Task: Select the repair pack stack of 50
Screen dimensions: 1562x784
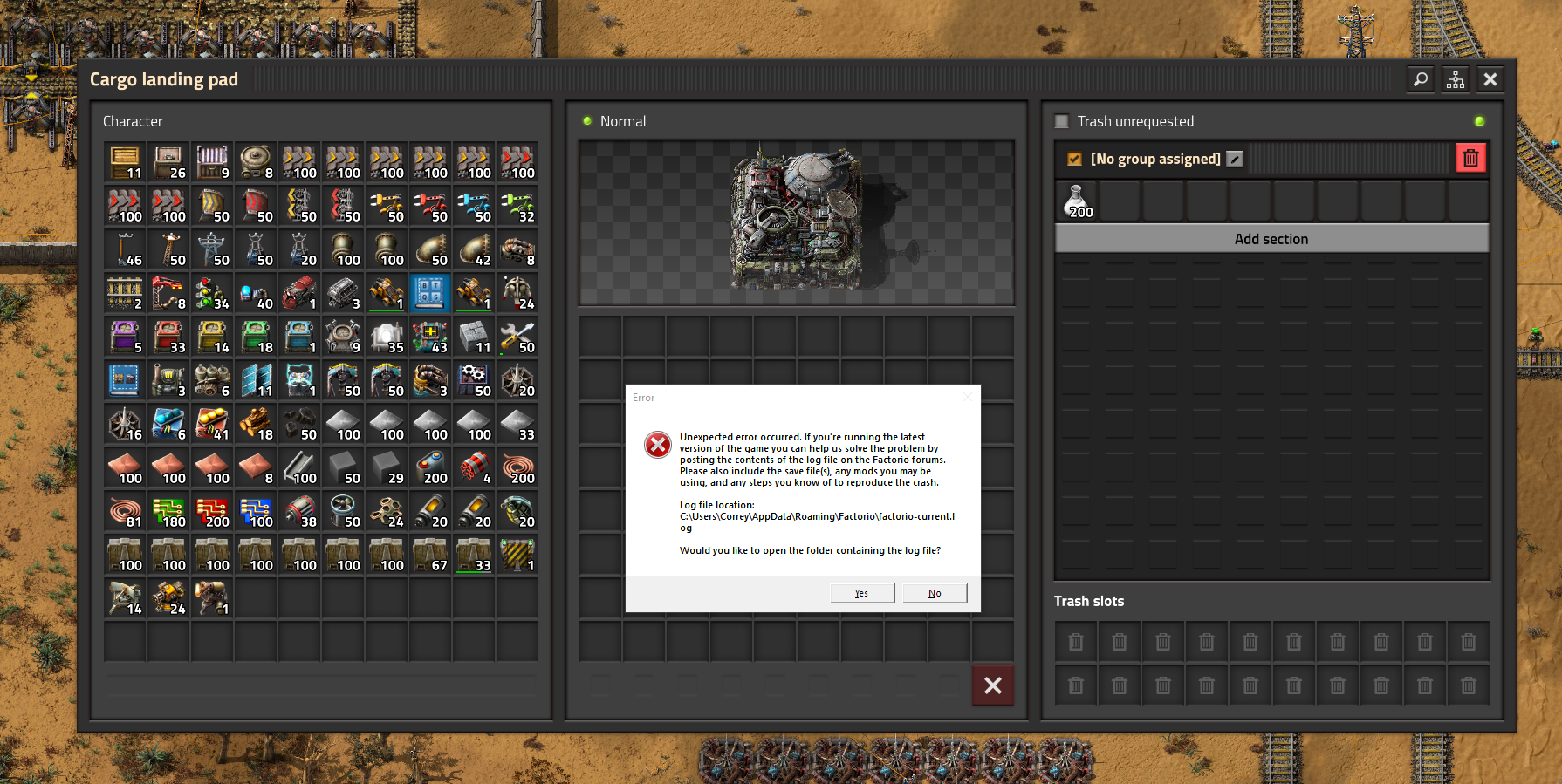Action: coord(517,337)
